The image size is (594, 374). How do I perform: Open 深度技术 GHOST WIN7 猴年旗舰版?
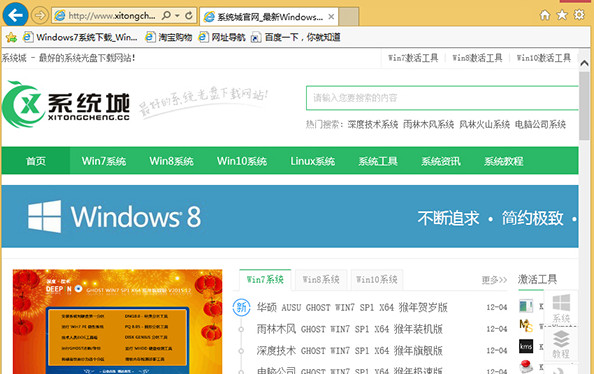(350, 350)
